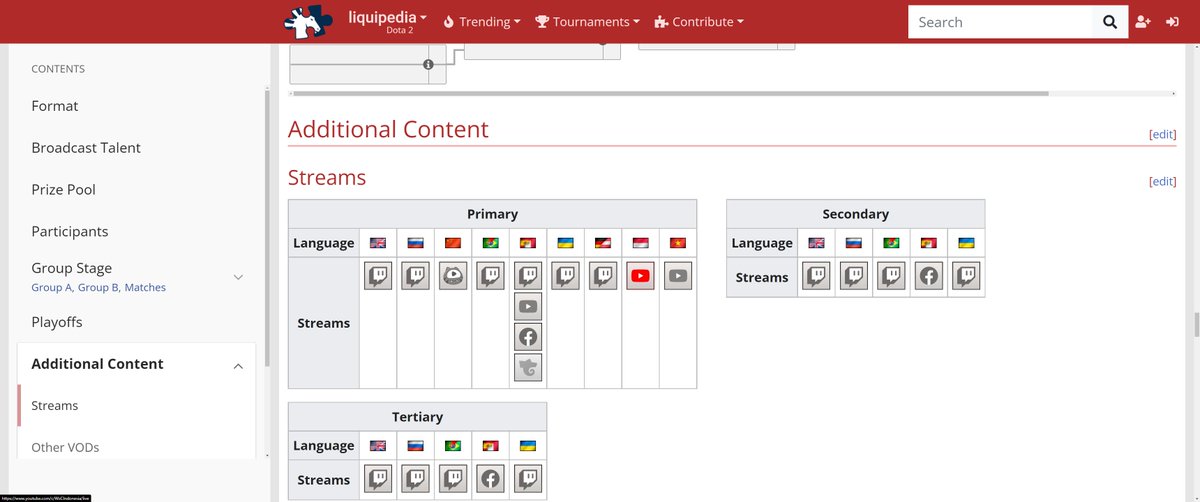Go to the Prize Pool section
This screenshot has width=1200, height=502.
click(63, 190)
